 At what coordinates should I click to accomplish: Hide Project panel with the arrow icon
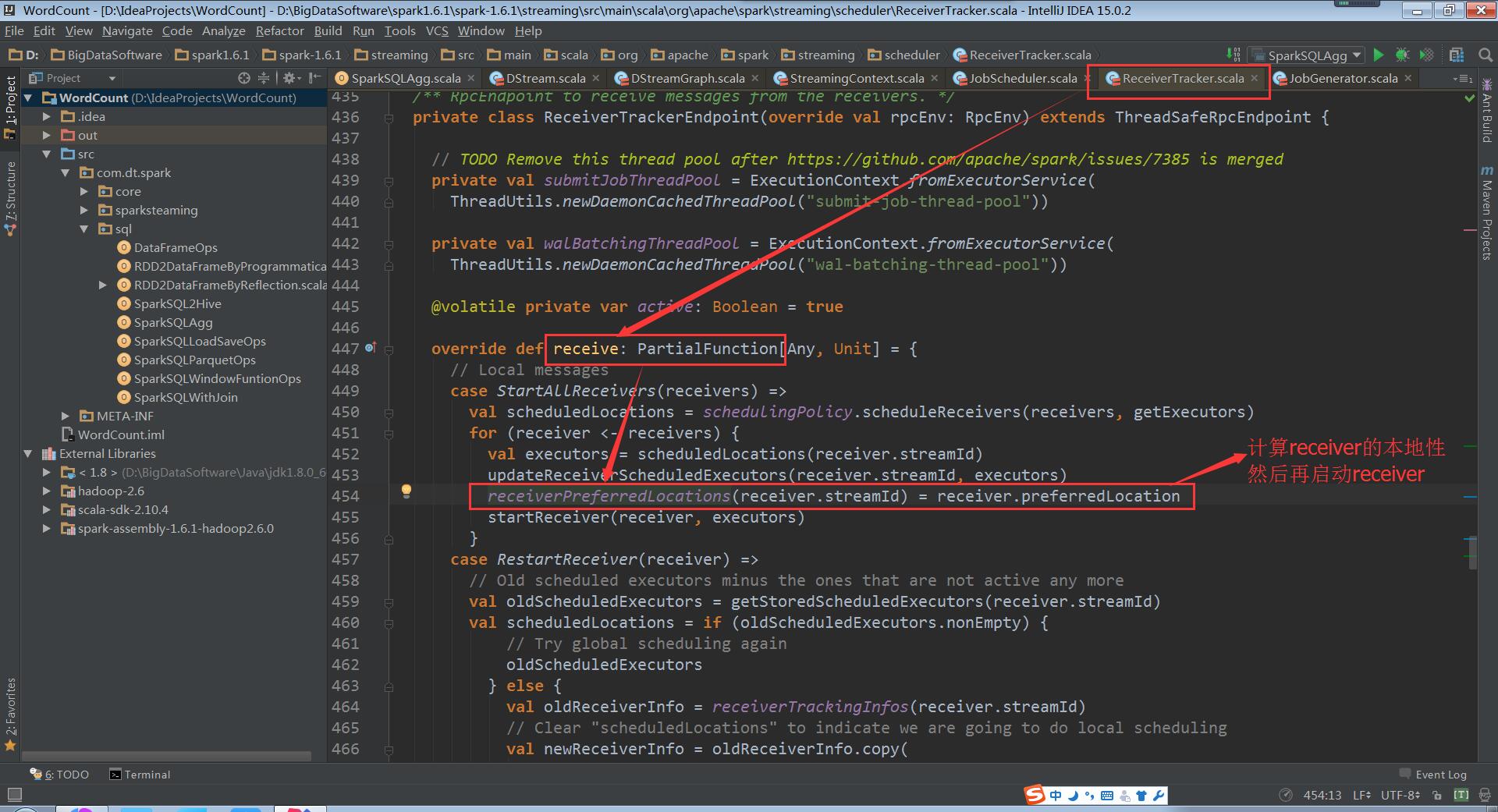coord(314,78)
